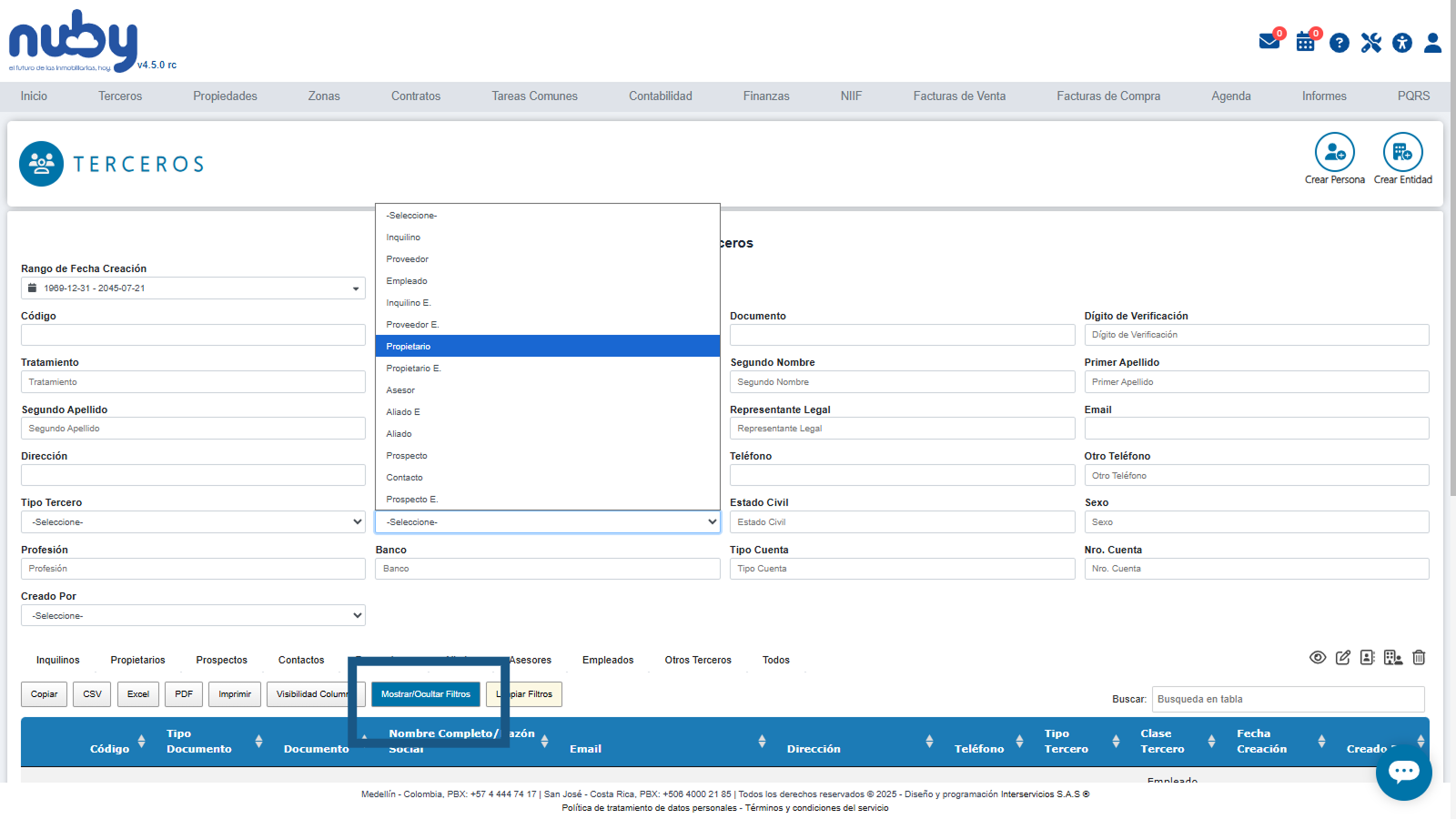Sort by Teléfono column arrows

tap(1020, 741)
